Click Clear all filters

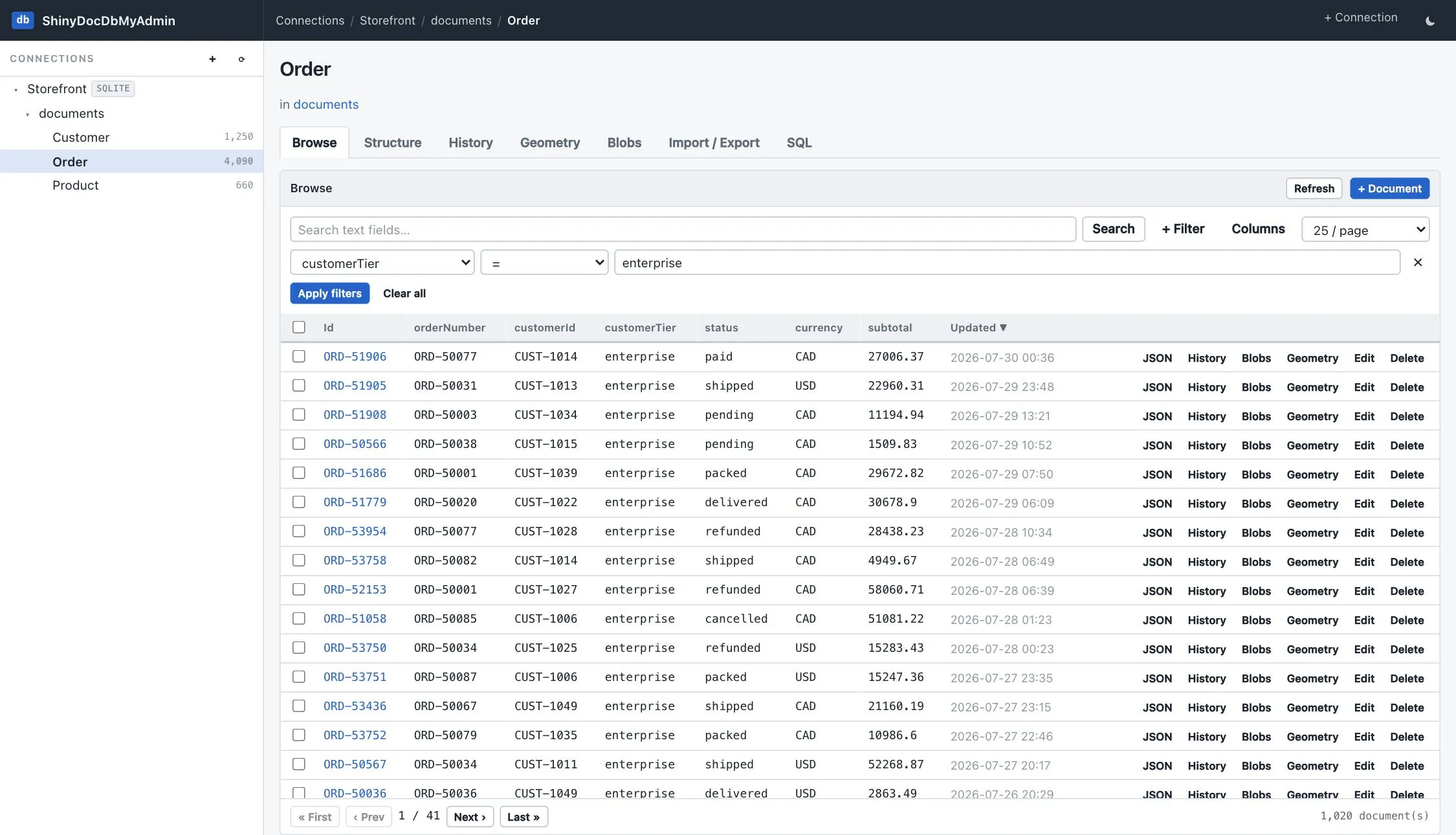[404, 293]
